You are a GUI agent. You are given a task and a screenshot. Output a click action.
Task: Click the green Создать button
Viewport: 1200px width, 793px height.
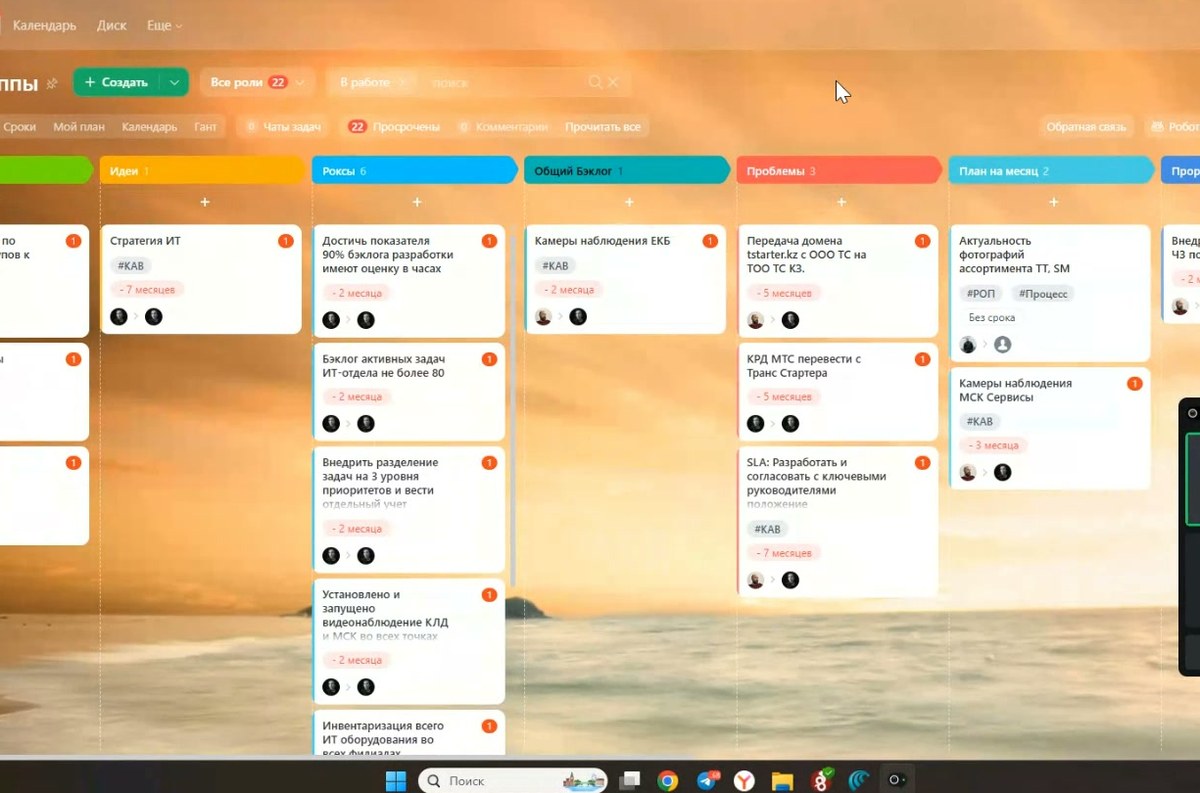117,82
